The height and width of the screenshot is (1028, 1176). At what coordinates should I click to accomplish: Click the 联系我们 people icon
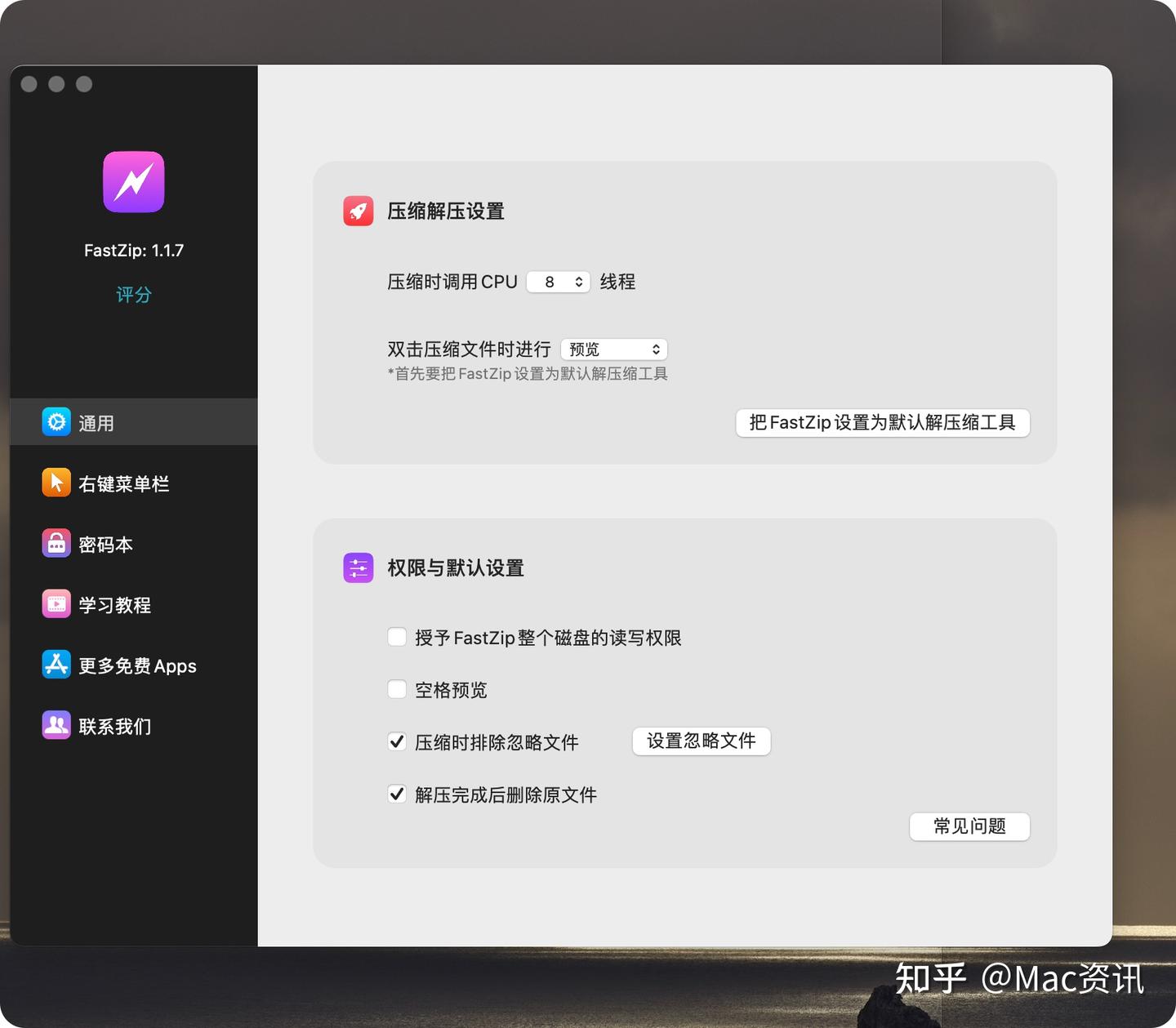55,725
